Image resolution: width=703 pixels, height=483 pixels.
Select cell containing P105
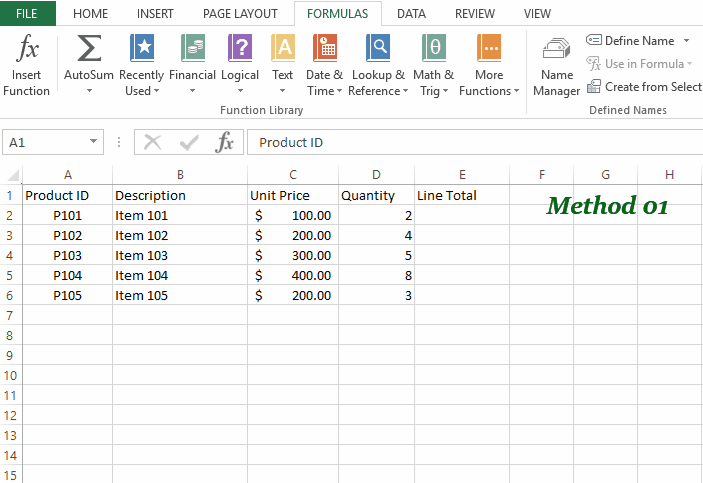point(68,296)
